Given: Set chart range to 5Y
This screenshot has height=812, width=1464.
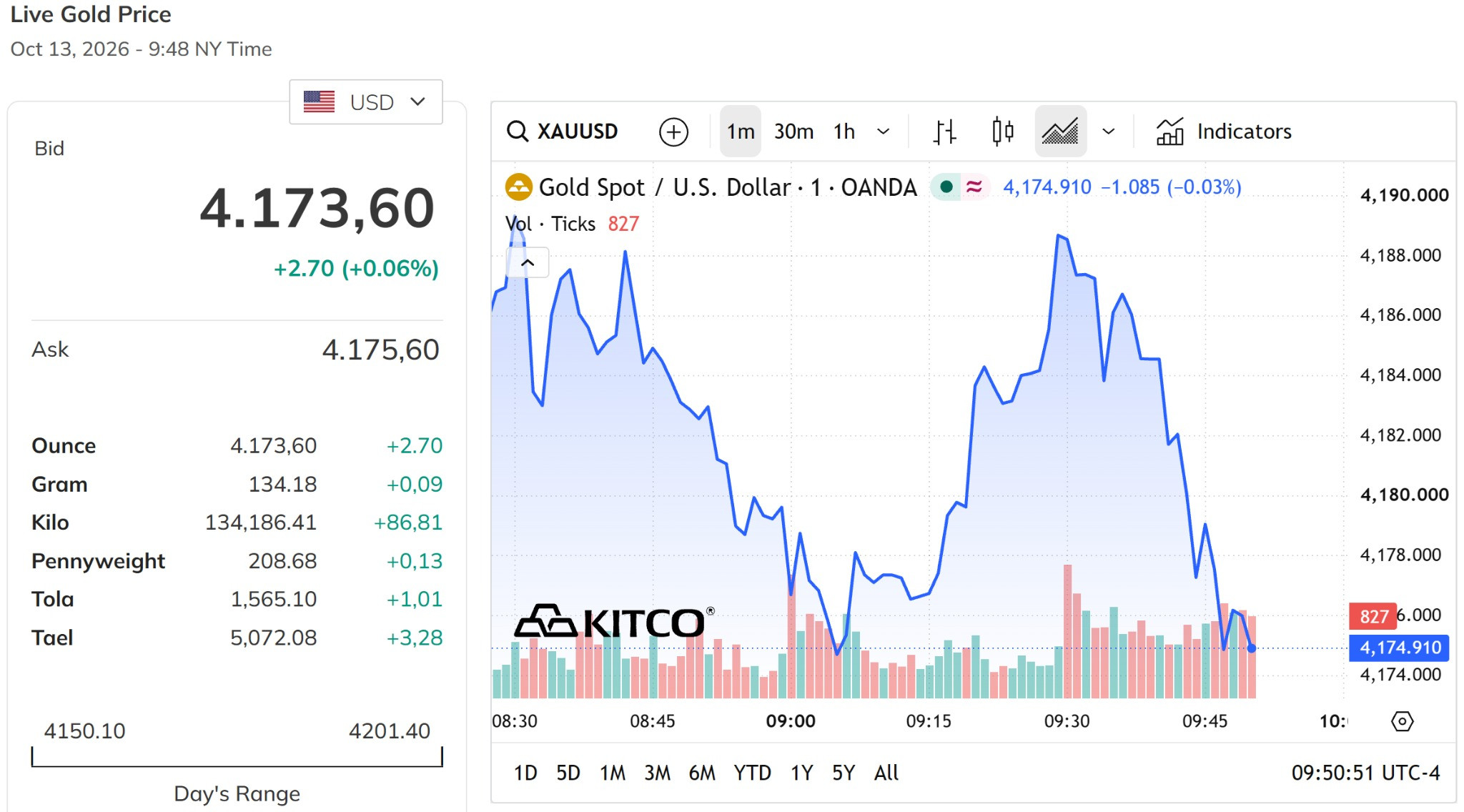Looking at the screenshot, I should click(x=844, y=773).
